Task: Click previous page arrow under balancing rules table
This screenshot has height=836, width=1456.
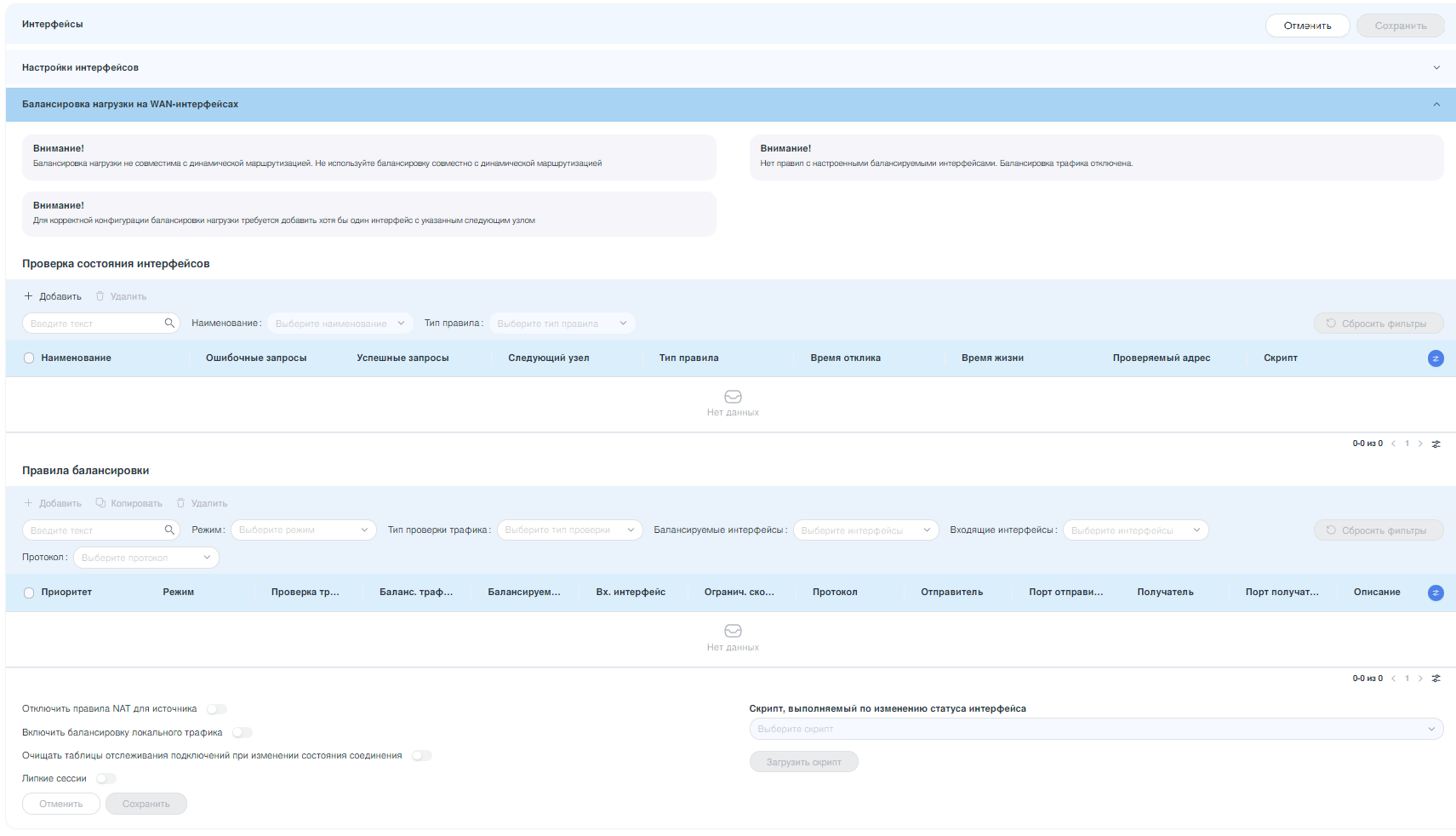Action: coord(1393,679)
